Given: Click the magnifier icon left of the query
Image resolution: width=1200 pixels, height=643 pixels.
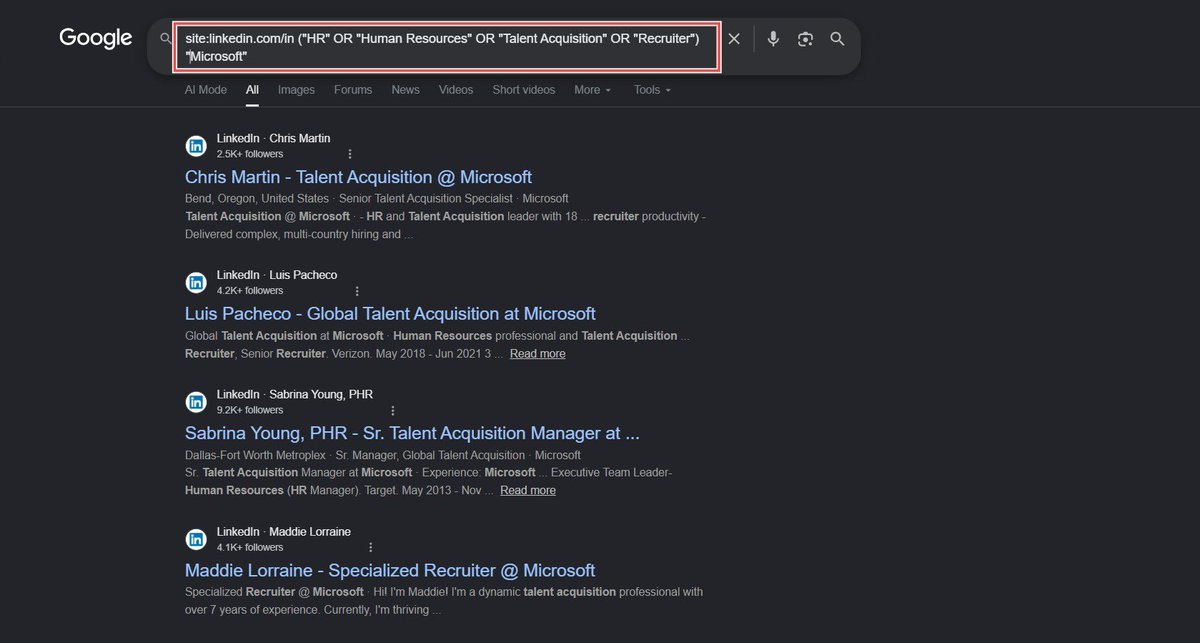Looking at the screenshot, I should point(165,39).
